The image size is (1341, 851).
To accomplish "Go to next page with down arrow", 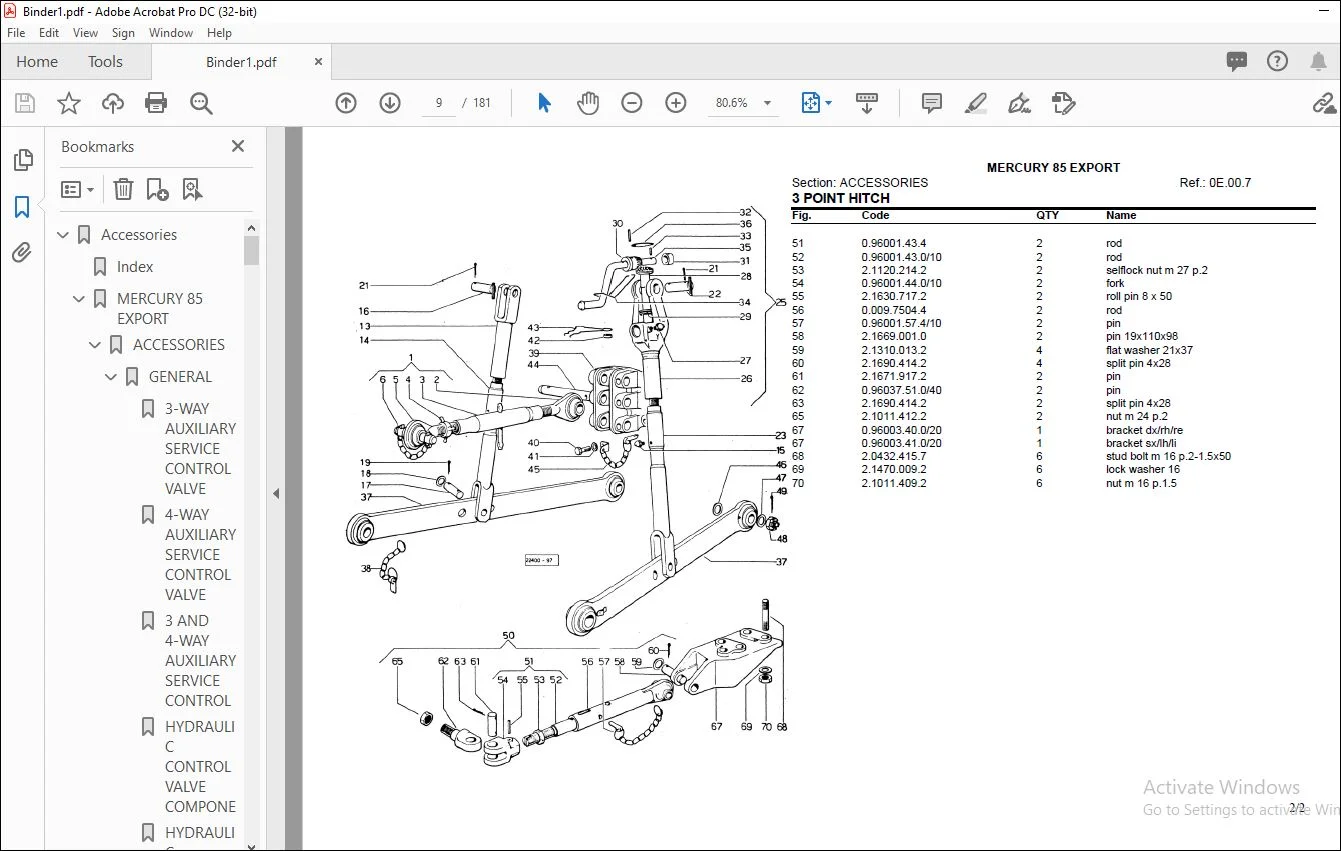I will (x=390, y=103).
